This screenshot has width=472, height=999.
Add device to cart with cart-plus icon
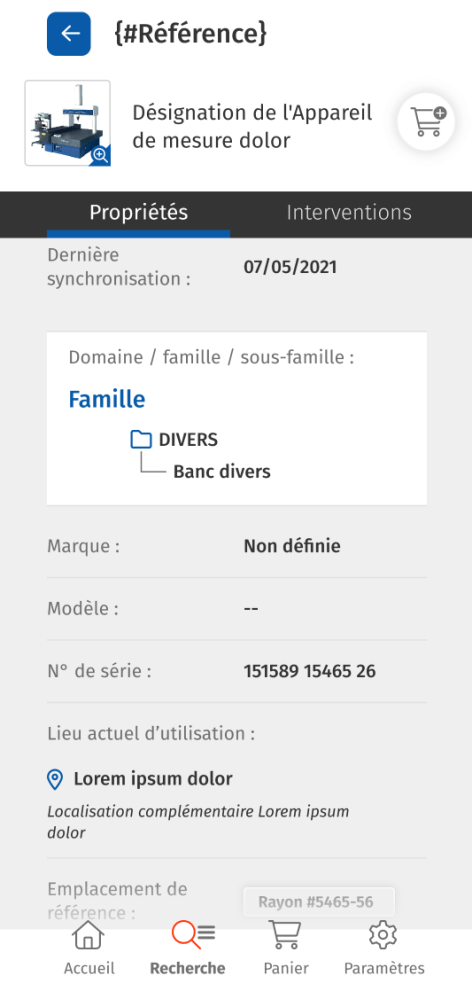point(426,122)
